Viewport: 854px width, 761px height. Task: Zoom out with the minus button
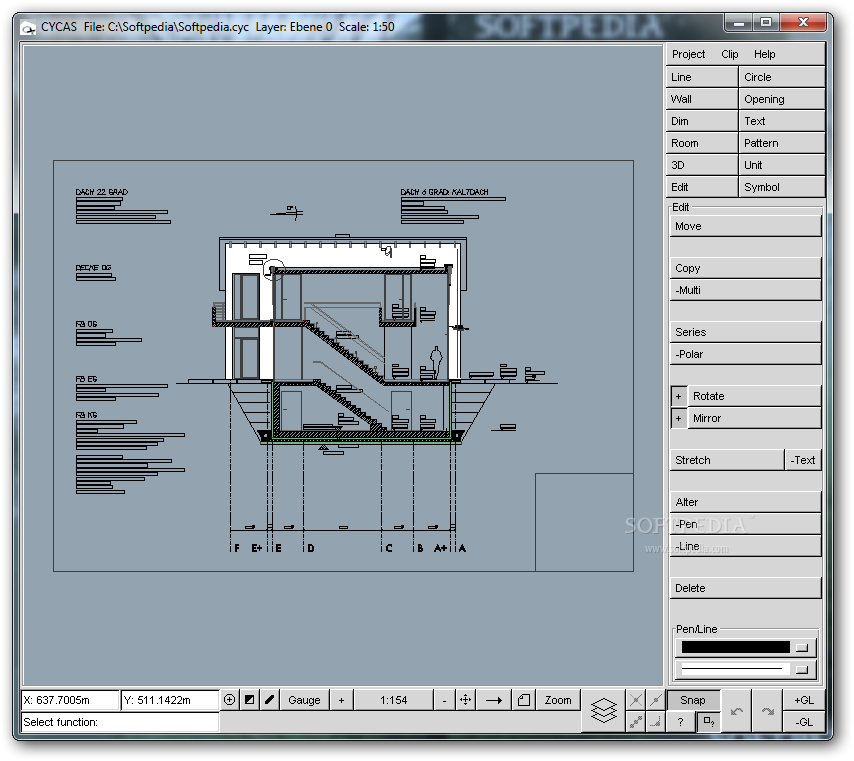(444, 700)
